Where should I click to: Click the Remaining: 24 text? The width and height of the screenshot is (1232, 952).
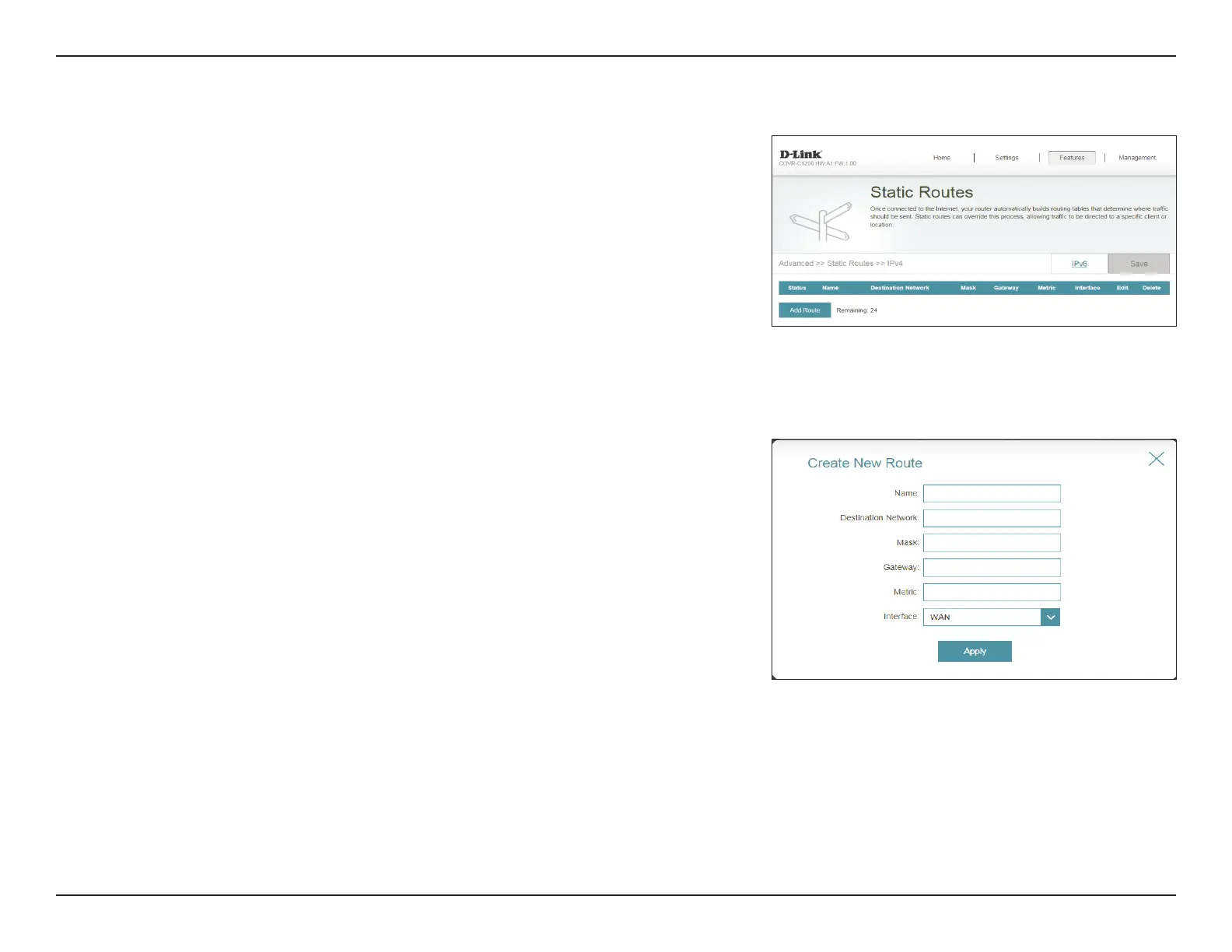pyautogui.click(x=857, y=310)
